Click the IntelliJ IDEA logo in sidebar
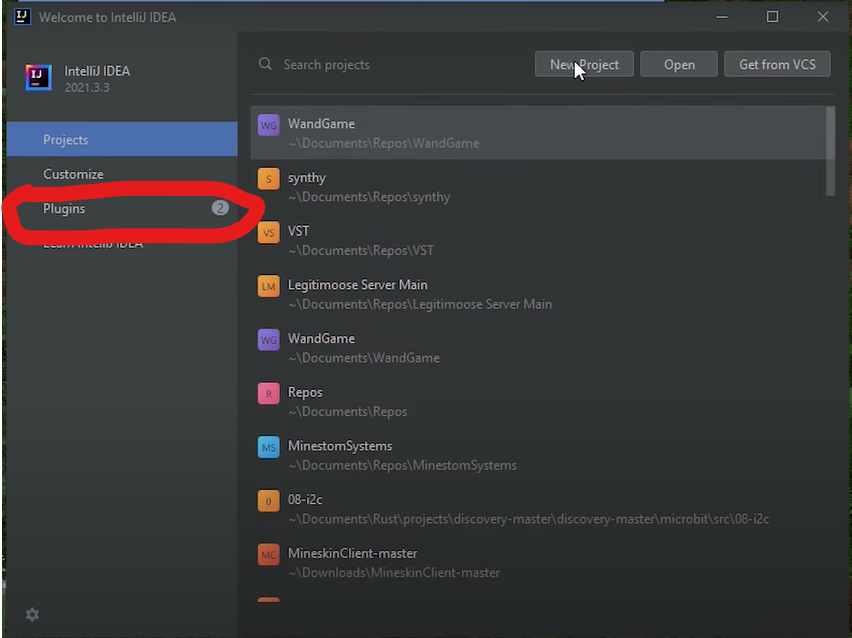852x638 pixels. coord(38,78)
